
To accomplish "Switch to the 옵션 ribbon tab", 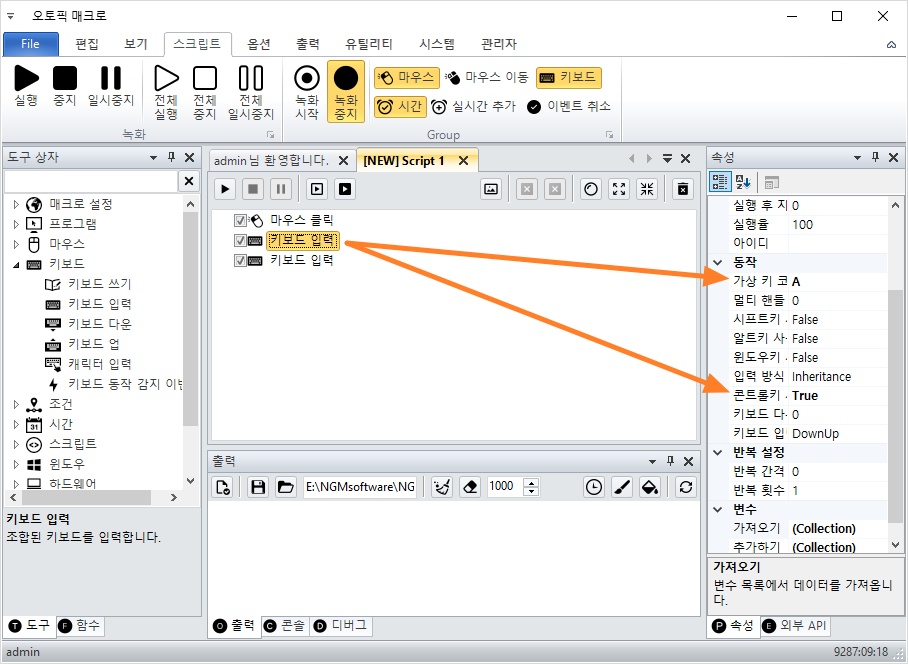I will click(x=259, y=44).
